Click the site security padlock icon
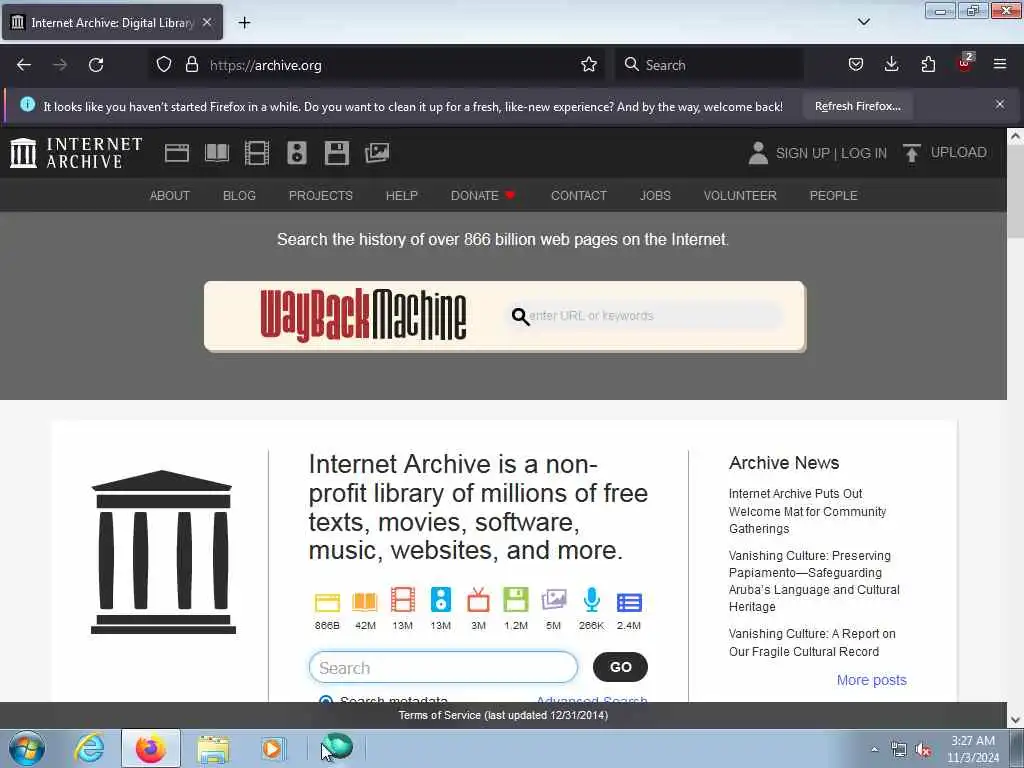The height and width of the screenshot is (768, 1024). click(191, 65)
